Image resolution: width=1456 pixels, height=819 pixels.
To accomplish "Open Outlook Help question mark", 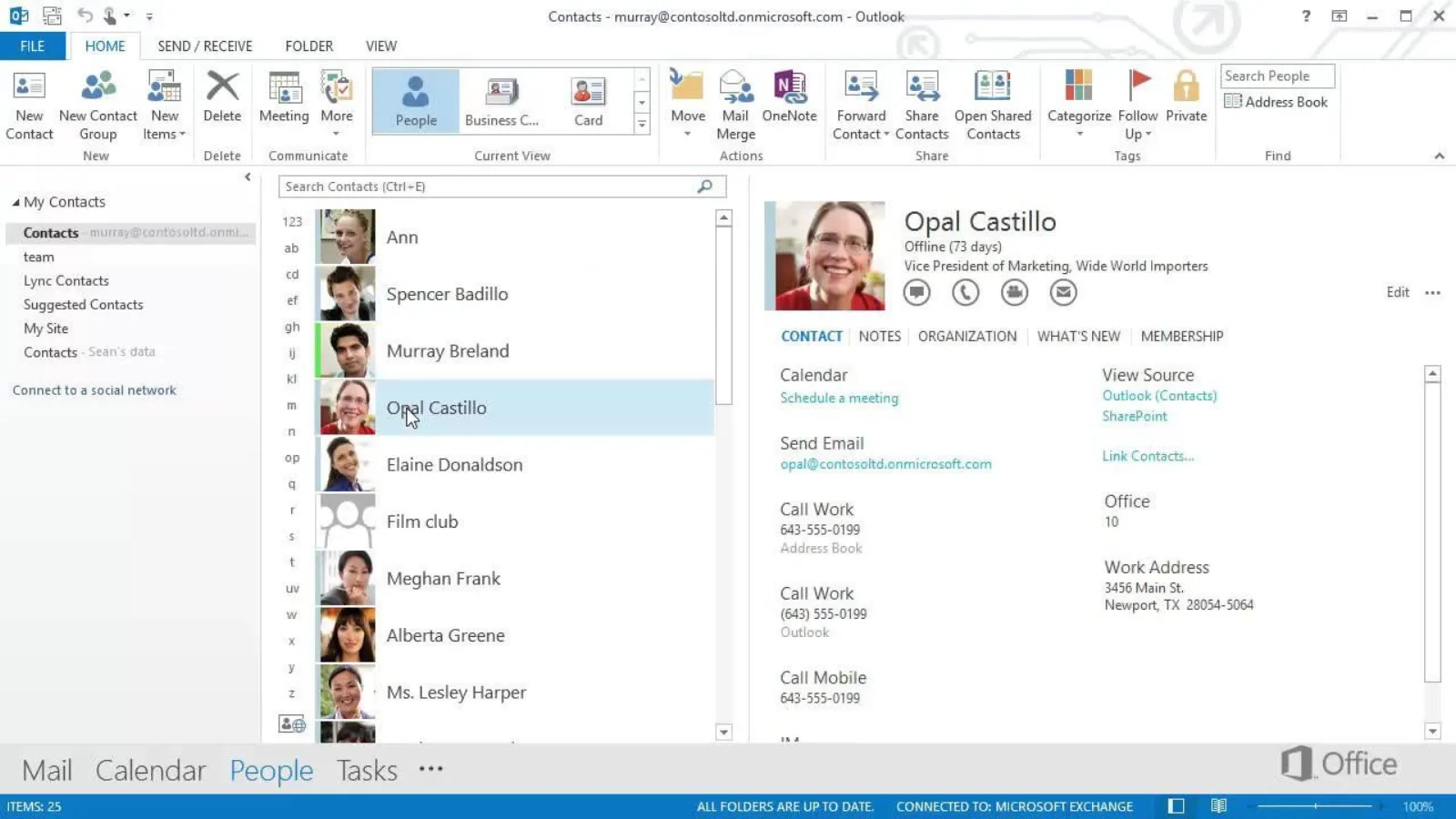I will click(x=1307, y=16).
